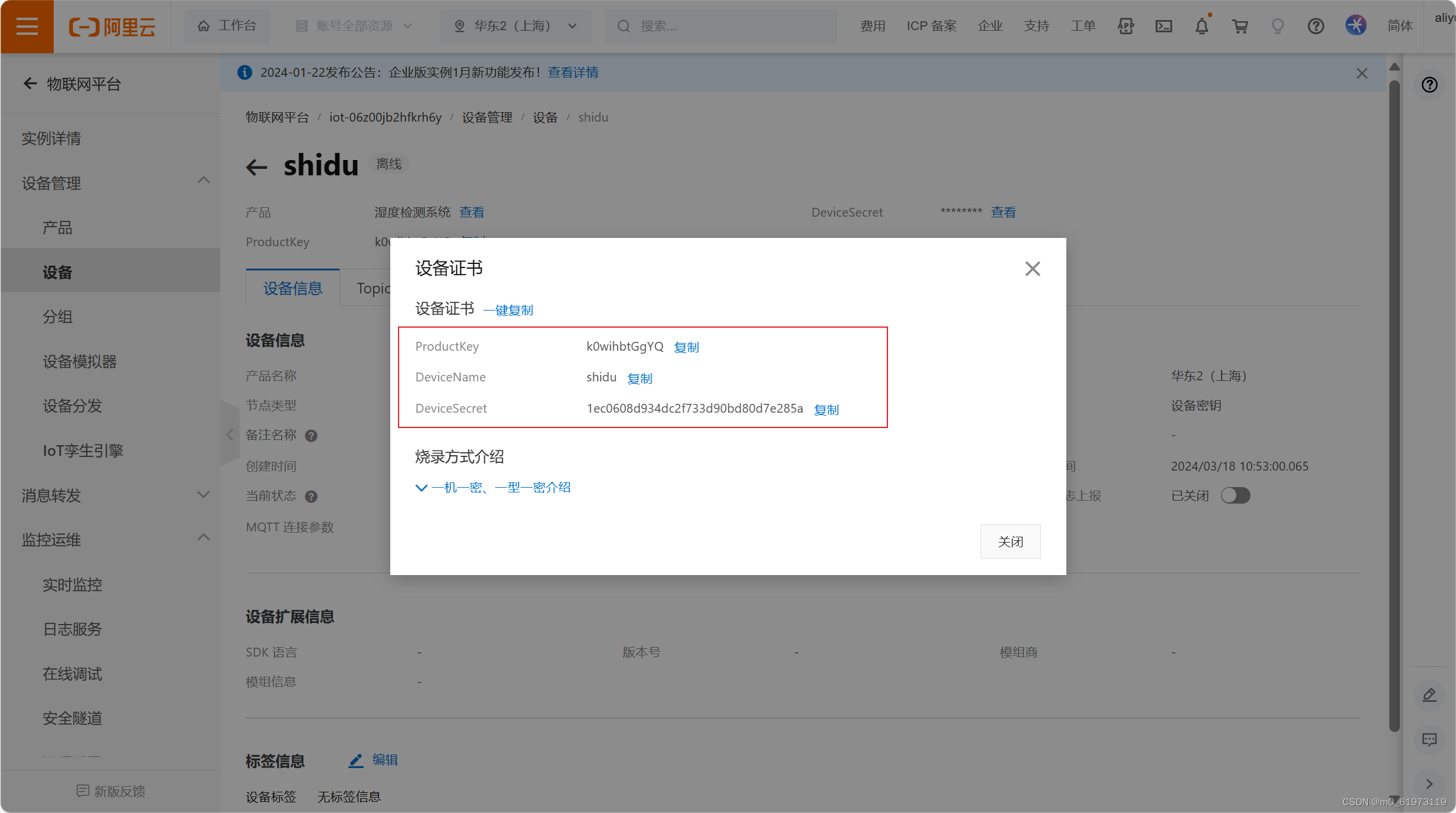Open the 支持 menu
The height and width of the screenshot is (813, 1456).
coord(1037,26)
